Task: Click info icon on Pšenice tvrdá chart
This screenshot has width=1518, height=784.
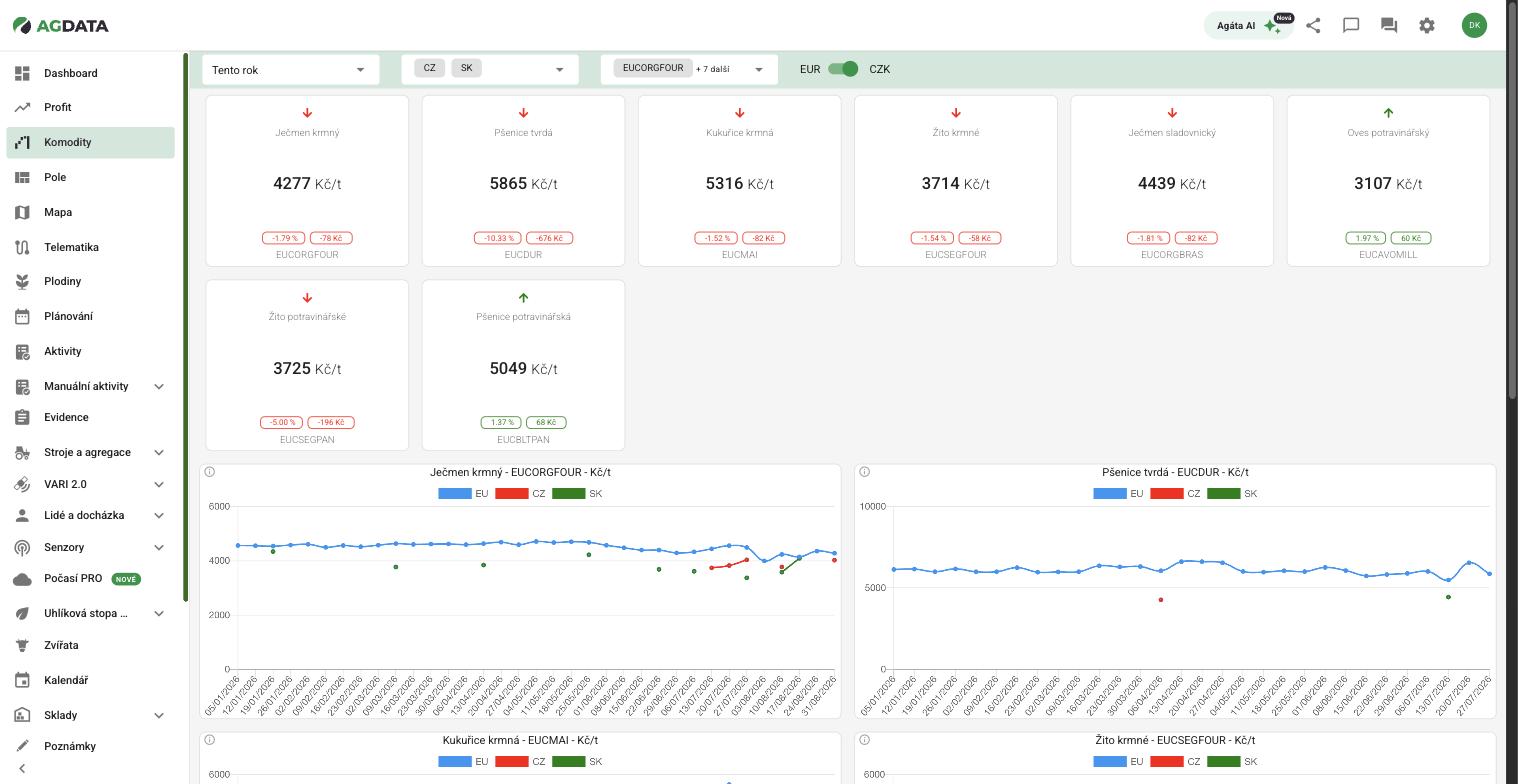Action: (865, 472)
